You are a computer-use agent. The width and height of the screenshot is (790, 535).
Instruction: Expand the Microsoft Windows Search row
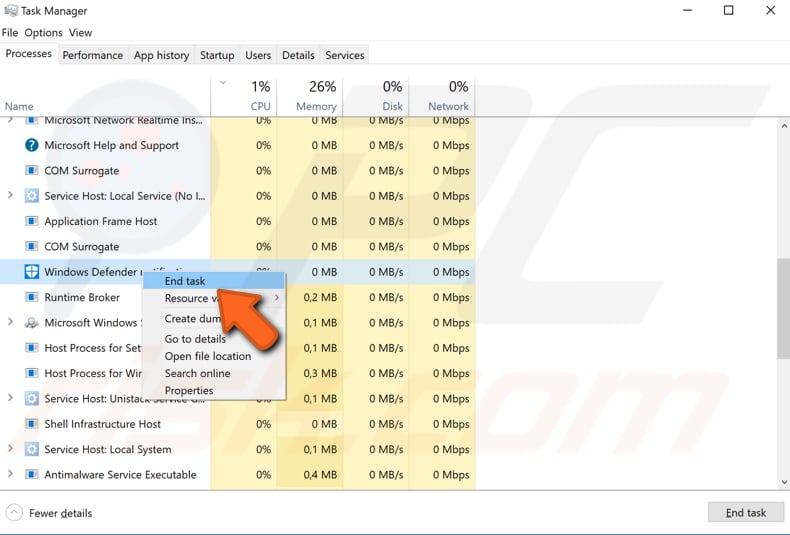click(x=10, y=322)
